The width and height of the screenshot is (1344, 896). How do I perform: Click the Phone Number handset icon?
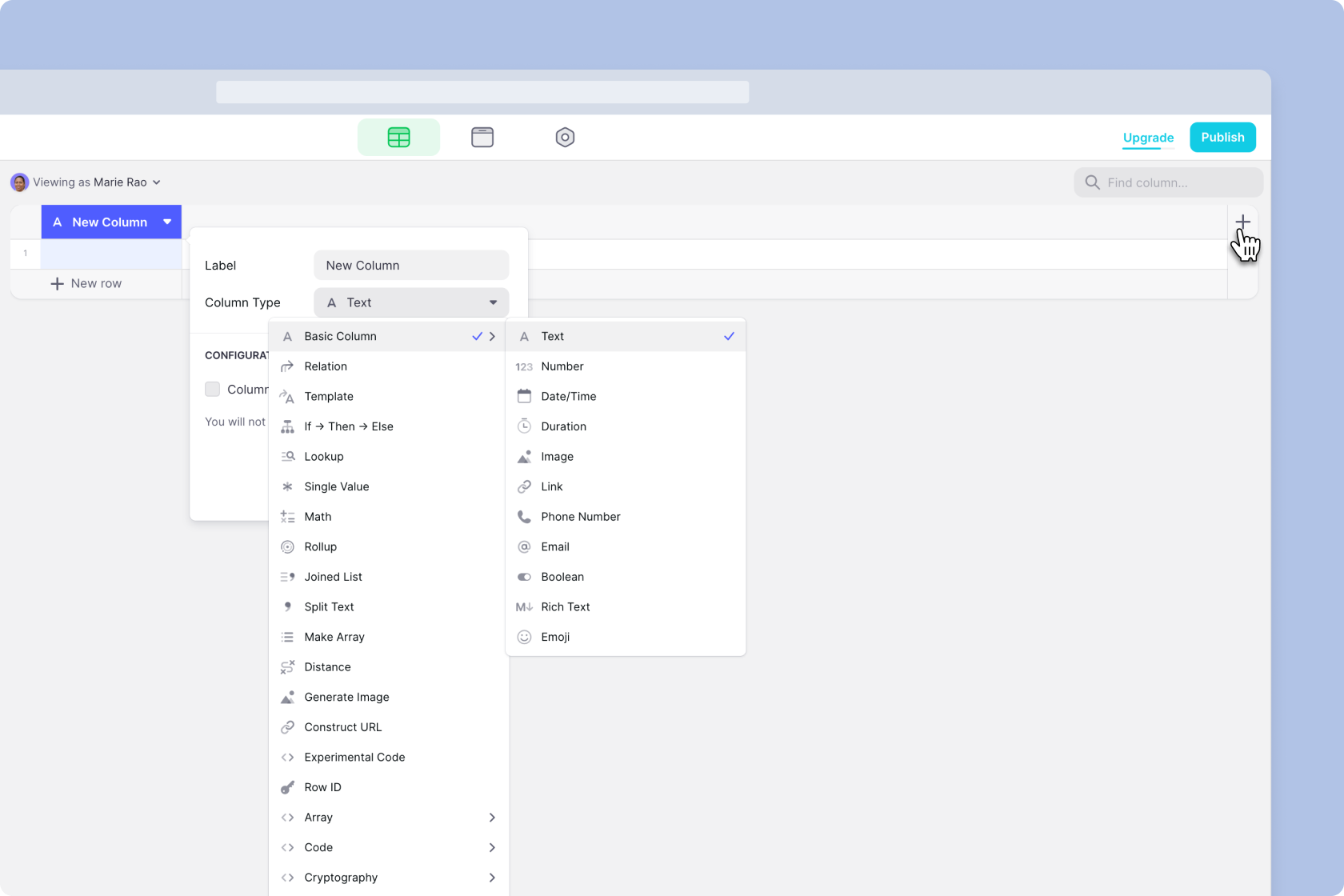(x=524, y=517)
